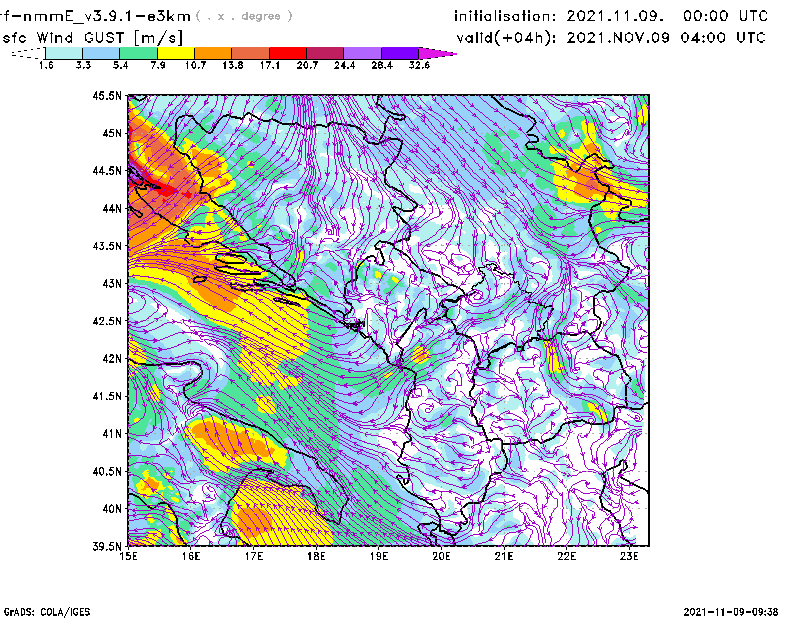Click the longitude label "17E"
The image size is (800, 618).
coord(254,556)
